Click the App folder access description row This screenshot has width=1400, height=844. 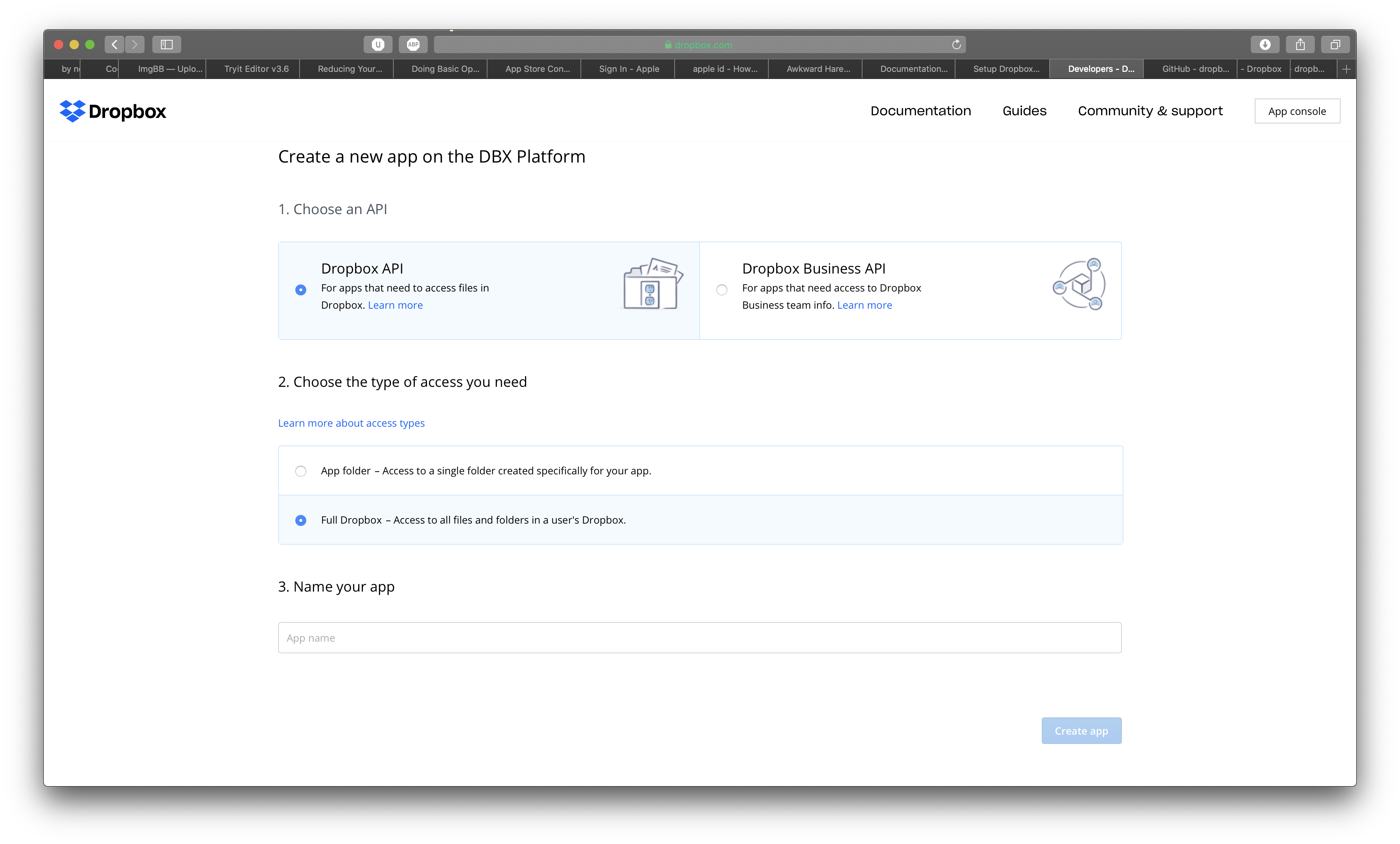click(x=700, y=470)
